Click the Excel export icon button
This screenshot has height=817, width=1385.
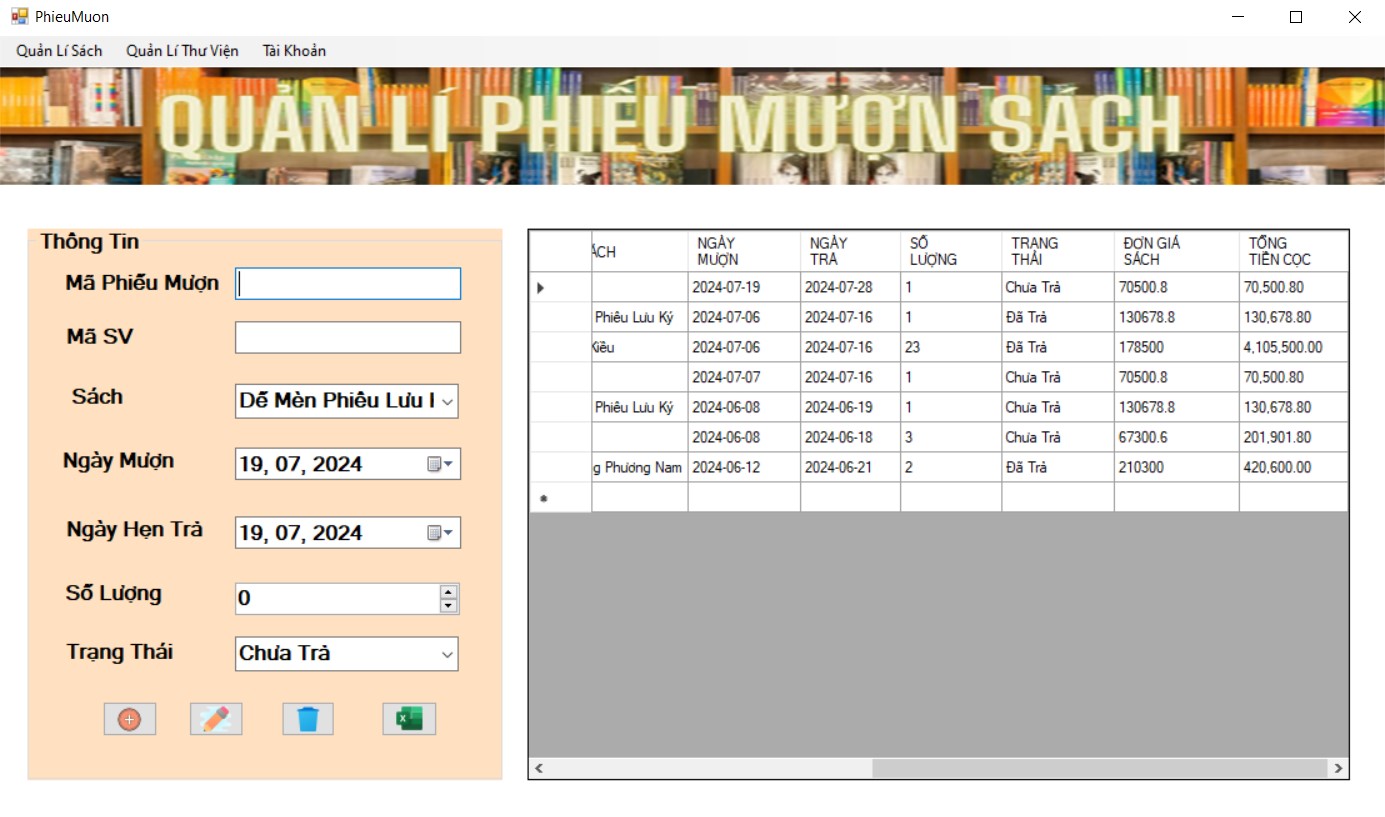pyautogui.click(x=409, y=719)
